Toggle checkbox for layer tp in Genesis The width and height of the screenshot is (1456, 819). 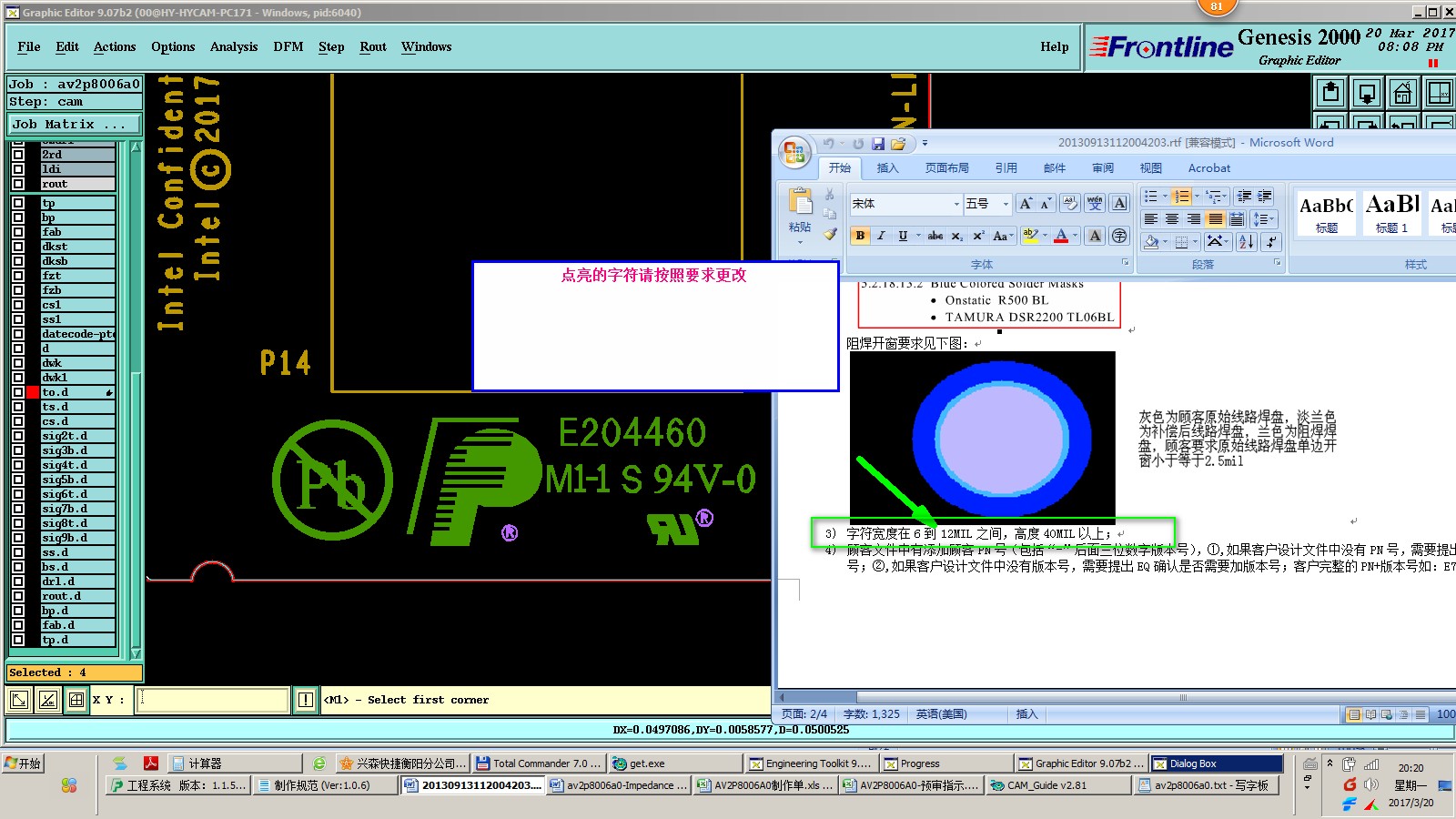click(18, 203)
